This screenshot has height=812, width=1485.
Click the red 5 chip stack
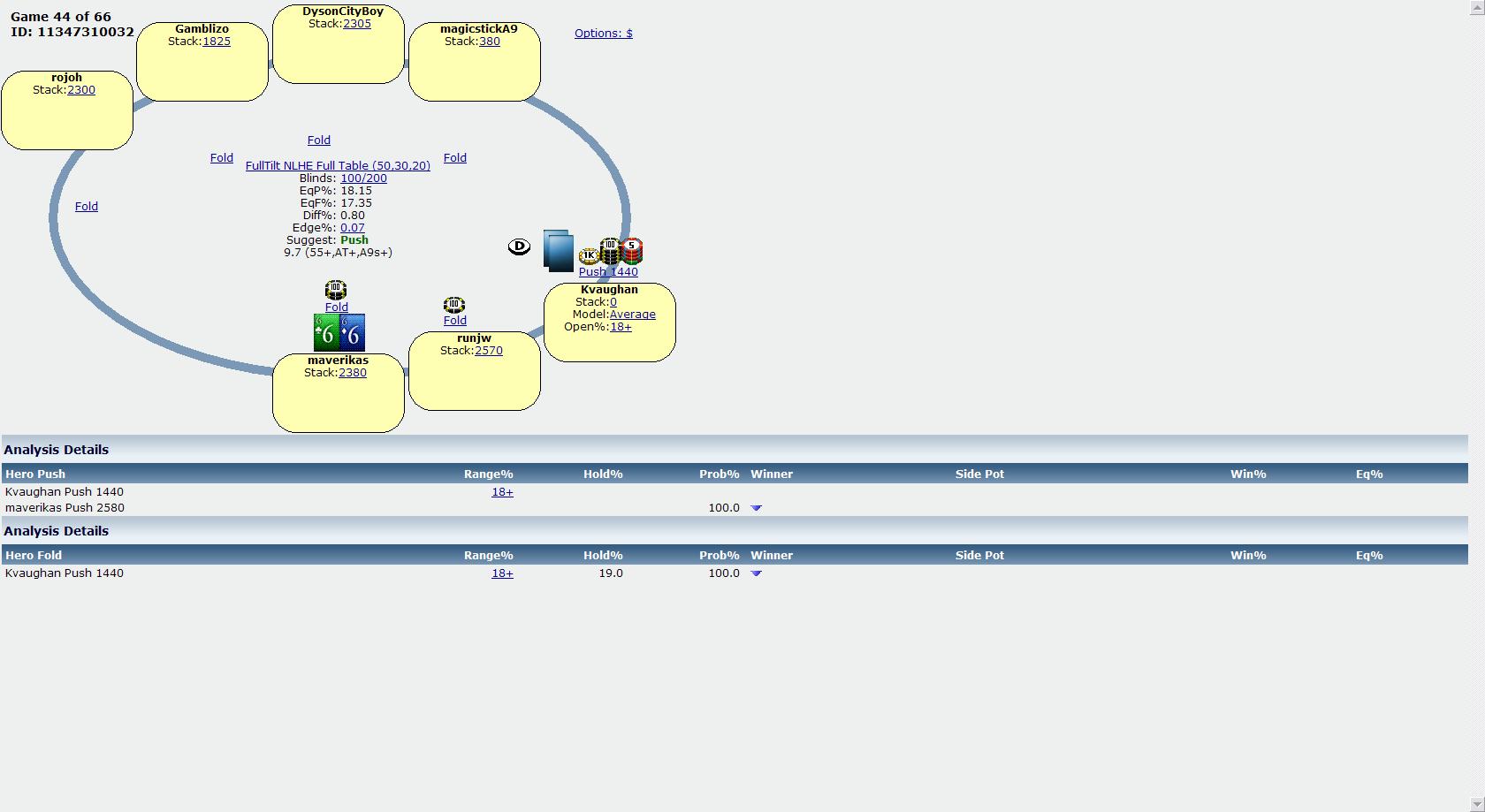(631, 251)
